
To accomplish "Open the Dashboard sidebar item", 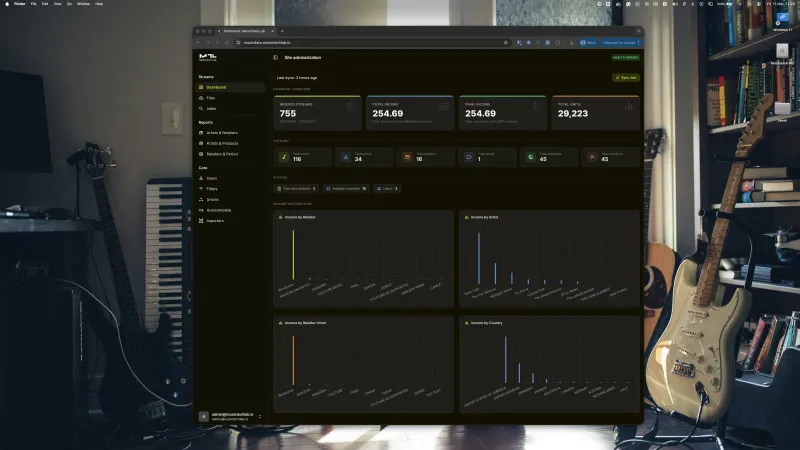I will [x=231, y=87].
